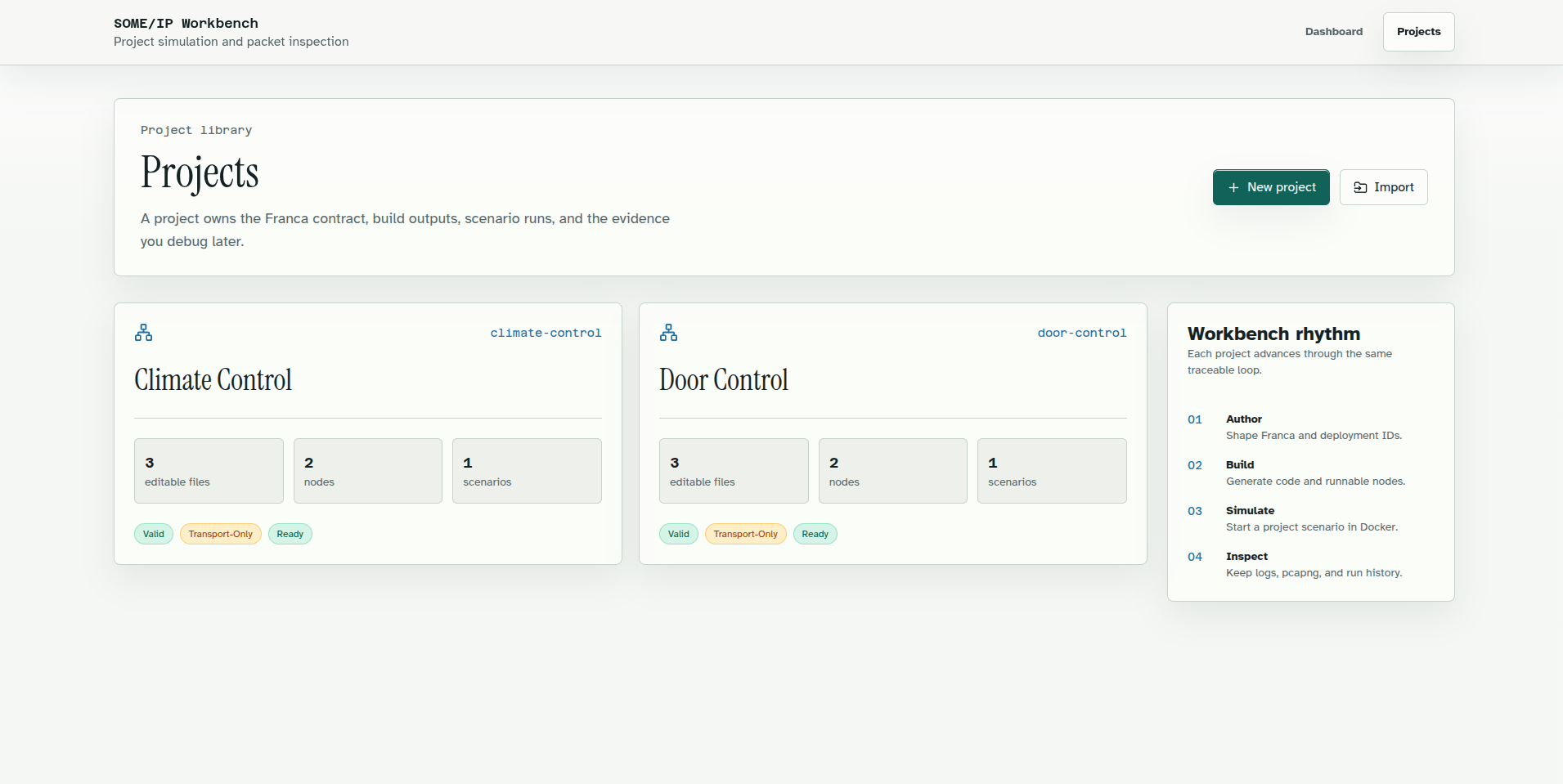Viewport: 1563px width, 784px height.
Task: Click Transport-Only badge on Climate Control
Action: pyautogui.click(x=221, y=534)
